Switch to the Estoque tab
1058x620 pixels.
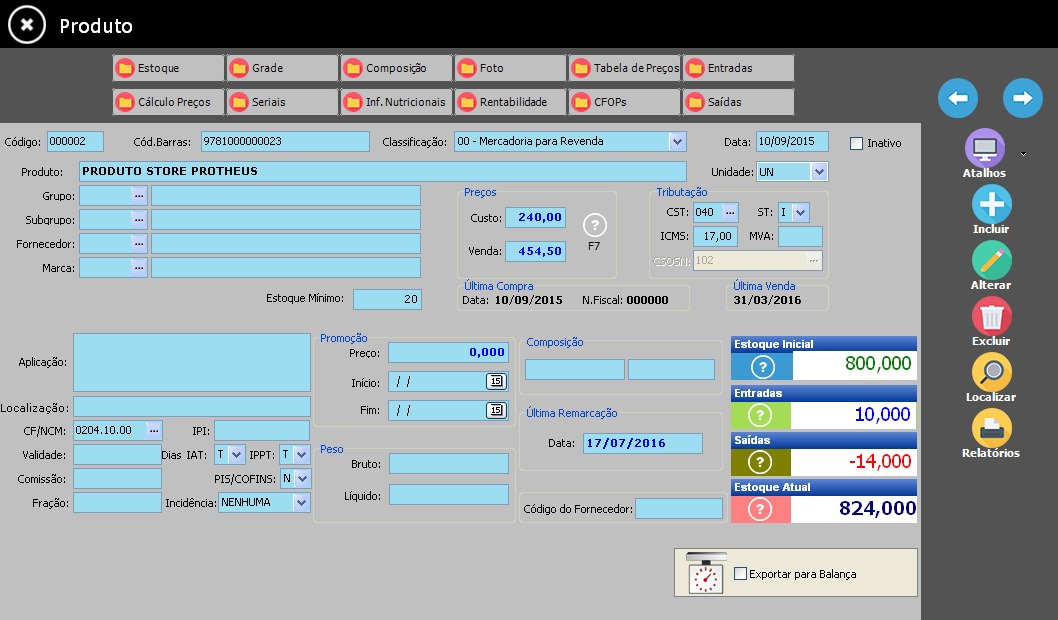(x=168, y=68)
